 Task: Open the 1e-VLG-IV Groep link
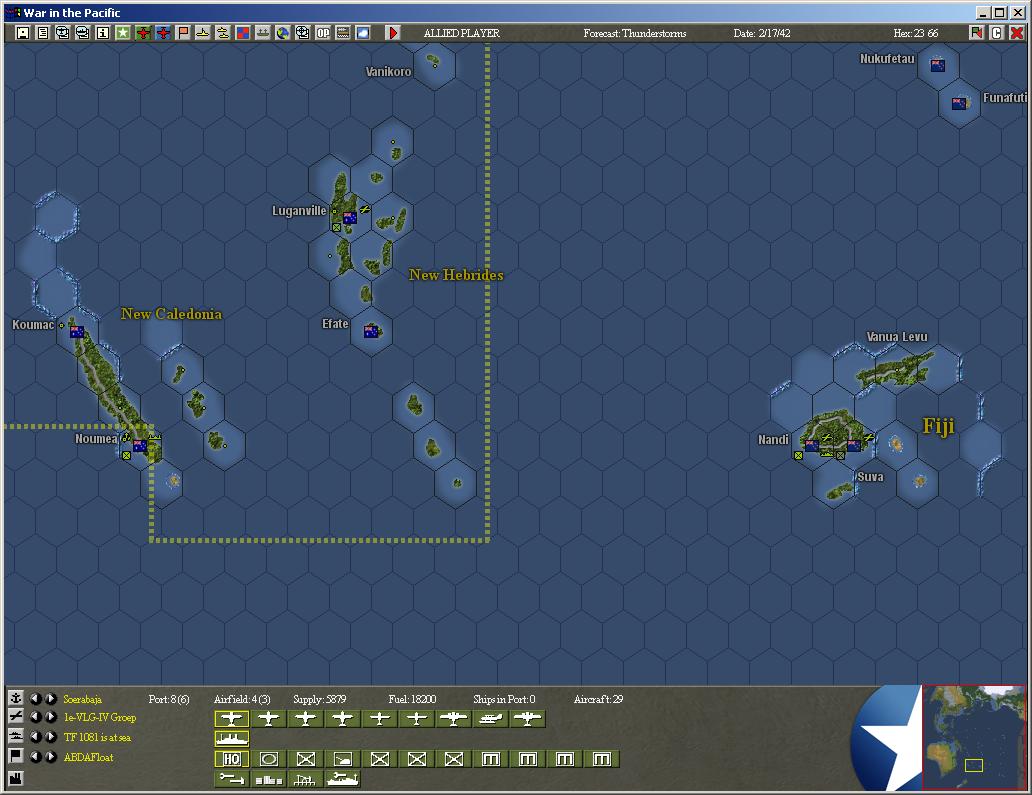[x=100, y=717]
